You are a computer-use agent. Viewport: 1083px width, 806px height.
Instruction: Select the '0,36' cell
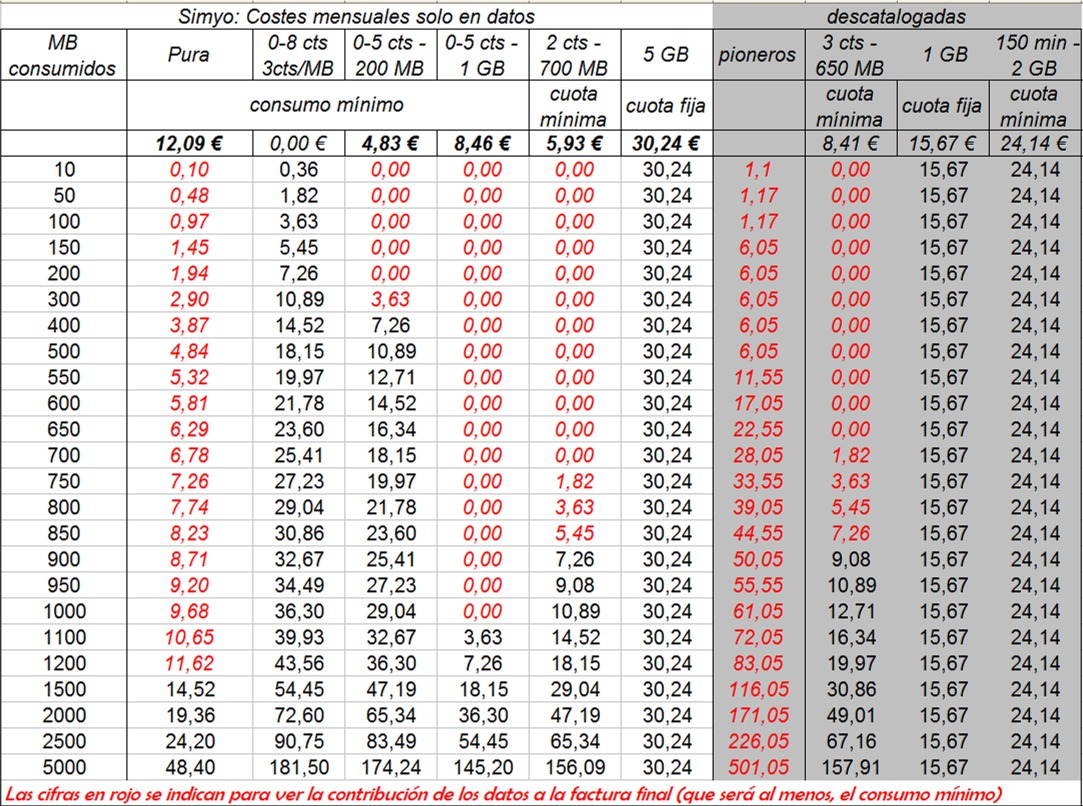(x=298, y=170)
